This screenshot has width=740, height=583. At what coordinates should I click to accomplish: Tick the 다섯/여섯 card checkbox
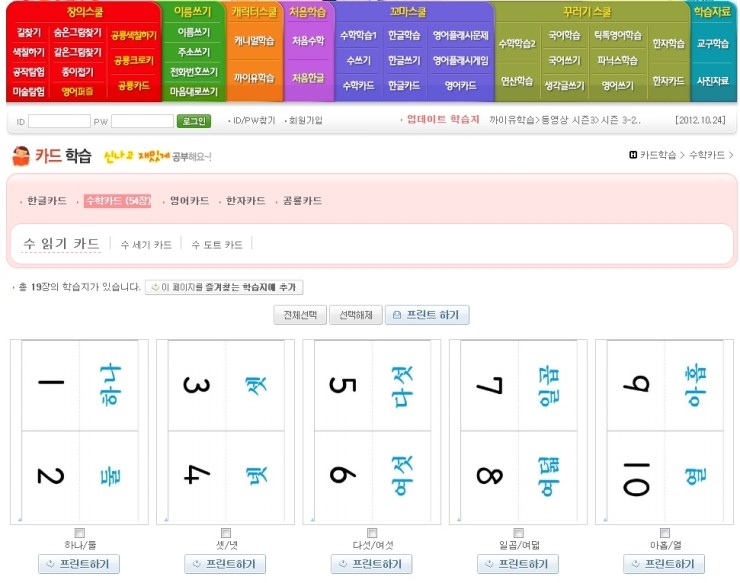point(371,533)
